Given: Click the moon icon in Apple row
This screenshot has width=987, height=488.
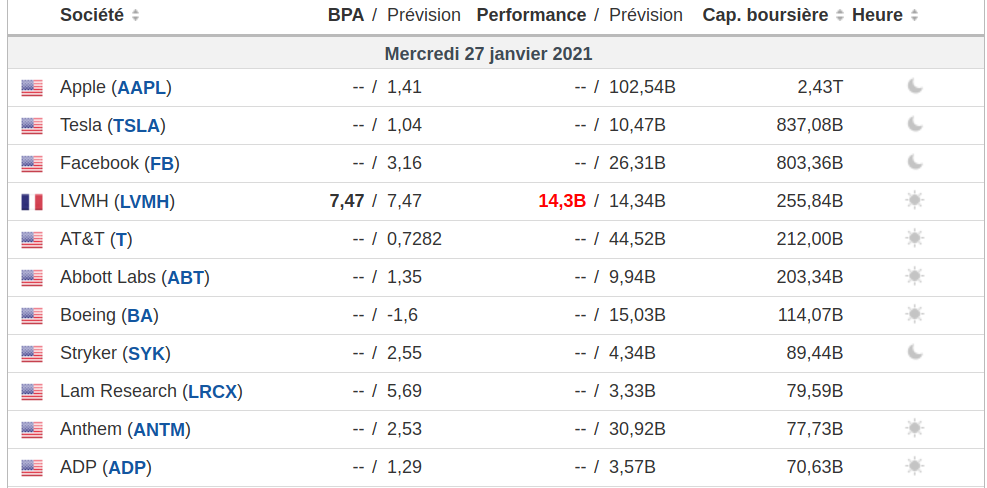Looking at the screenshot, I should pos(915,86).
